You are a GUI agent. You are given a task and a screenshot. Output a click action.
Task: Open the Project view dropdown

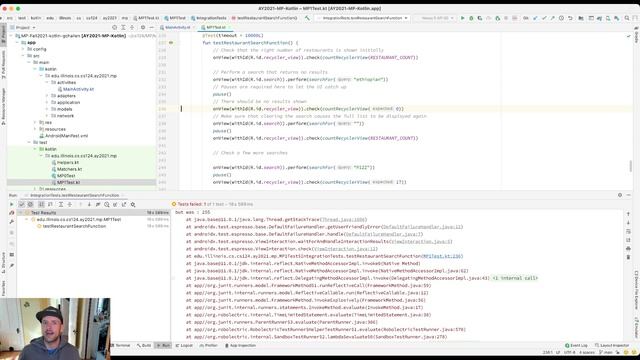pyautogui.click(x=23, y=27)
